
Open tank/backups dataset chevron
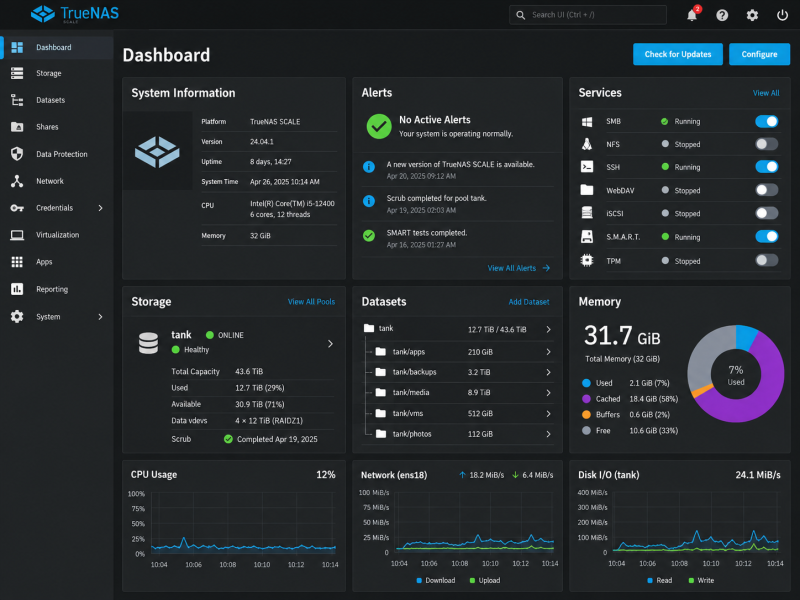coord(548,372)
